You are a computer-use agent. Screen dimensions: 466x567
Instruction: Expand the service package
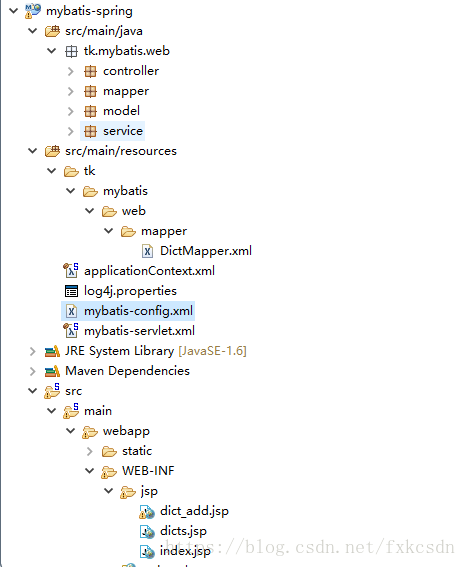click(x=71, y=131)
